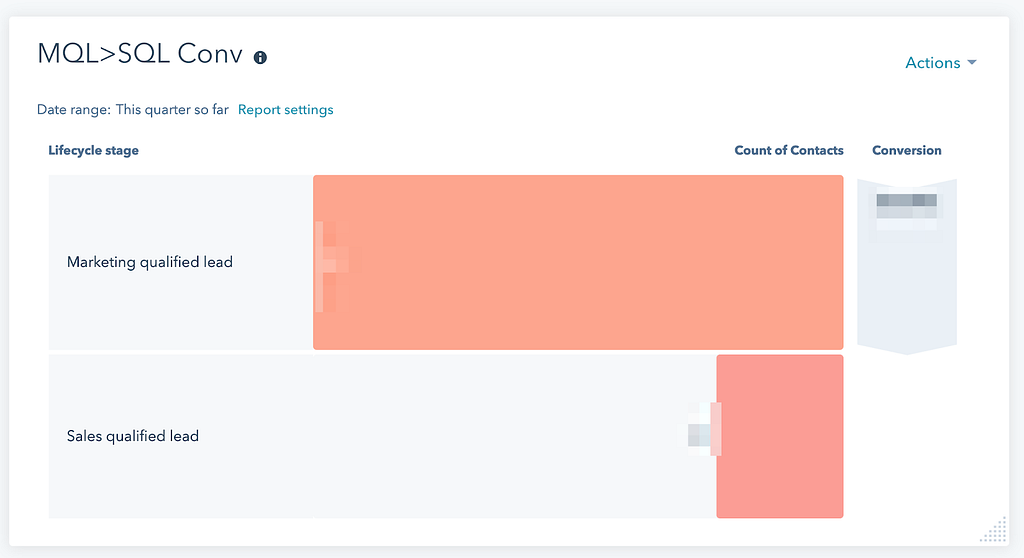1024x558 pixels.
Task: Click the blurred count on the Marketing qualified bar
Action: [x=336, y=262]
